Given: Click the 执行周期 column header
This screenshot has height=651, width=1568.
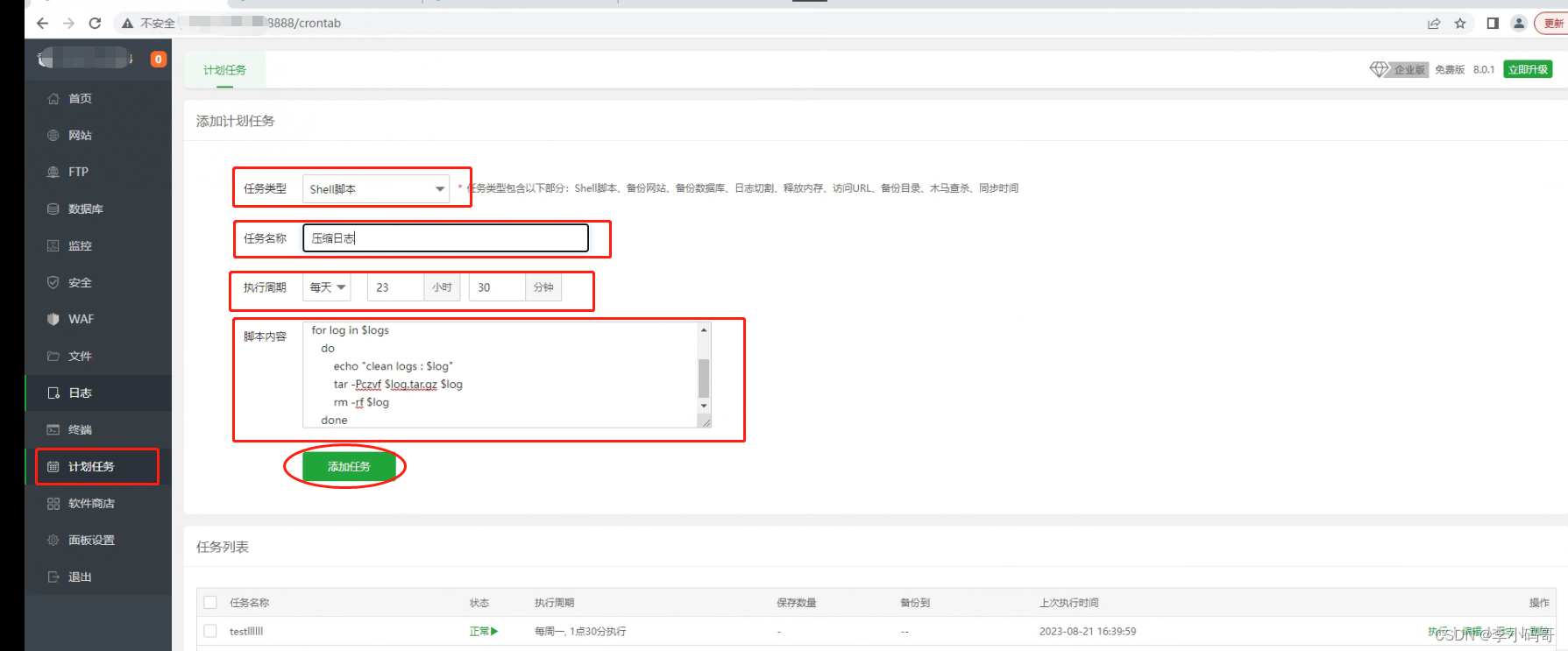Looking at the screenshot, I should (x=555, y=603).
